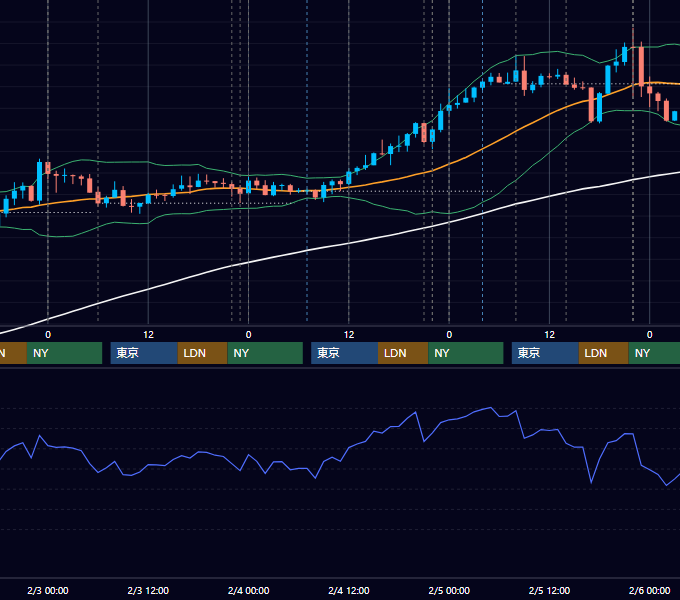Click the 2/5 12:00 date label

point(549,590)
